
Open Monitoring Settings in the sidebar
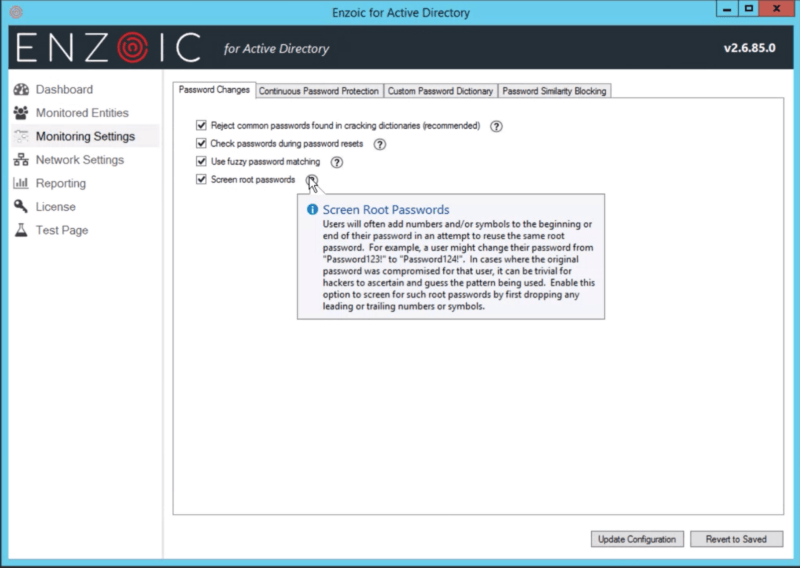pyautogui.click(x=84, y=136)
